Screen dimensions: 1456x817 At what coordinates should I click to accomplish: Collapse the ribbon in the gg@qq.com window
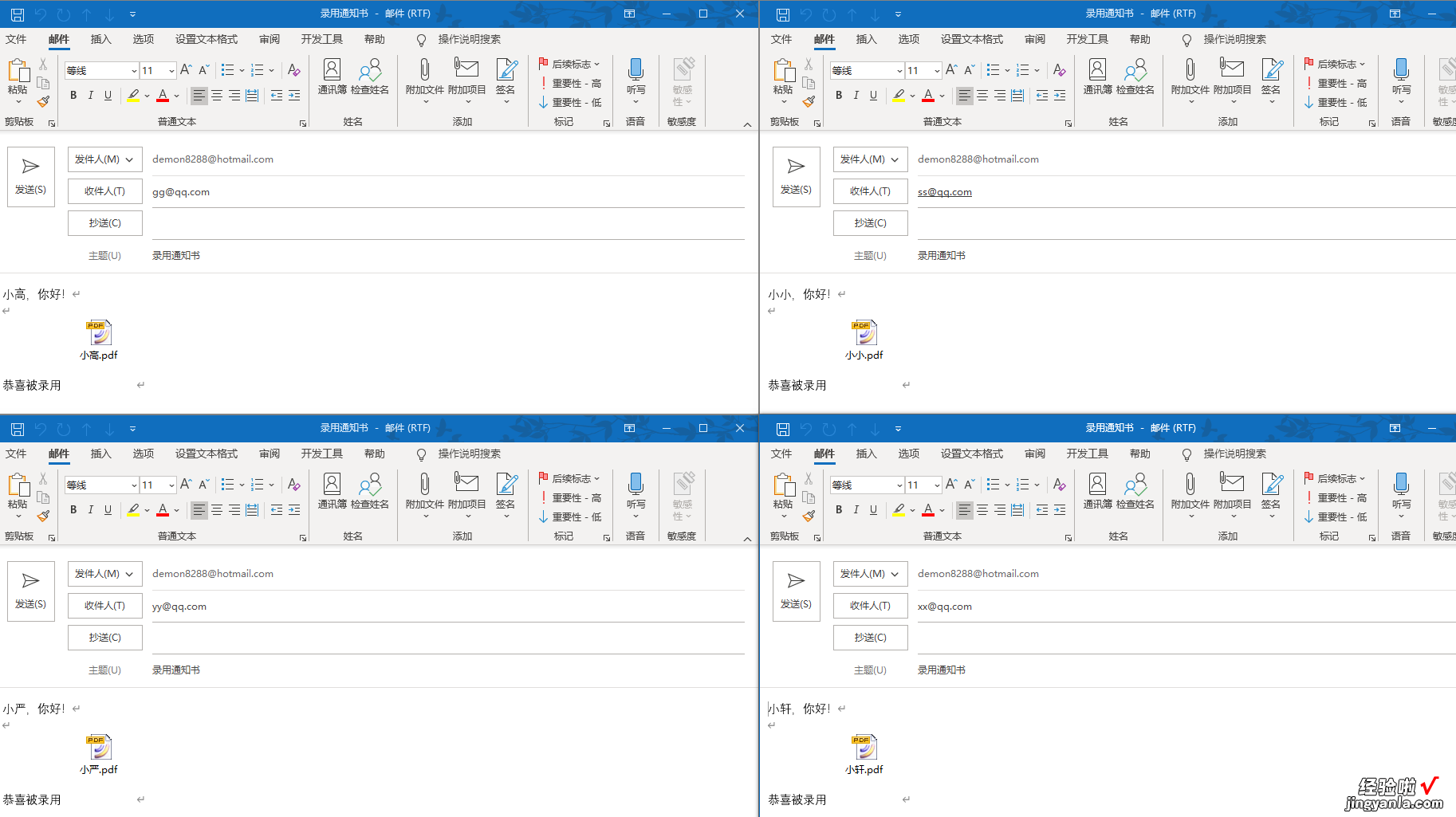[747, 124]
